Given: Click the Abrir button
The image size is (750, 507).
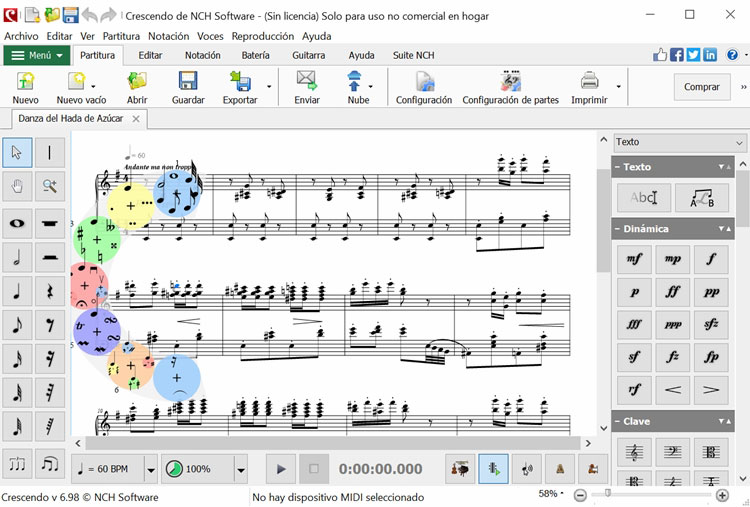Looking at the screenshot, I should click(137, 87).
